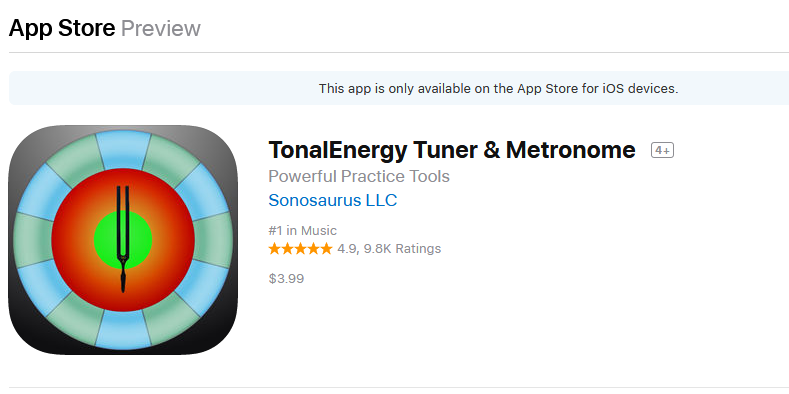Open the Sonosaurus LLC developer link
This screenshot has width=789, height=394.
333,200
